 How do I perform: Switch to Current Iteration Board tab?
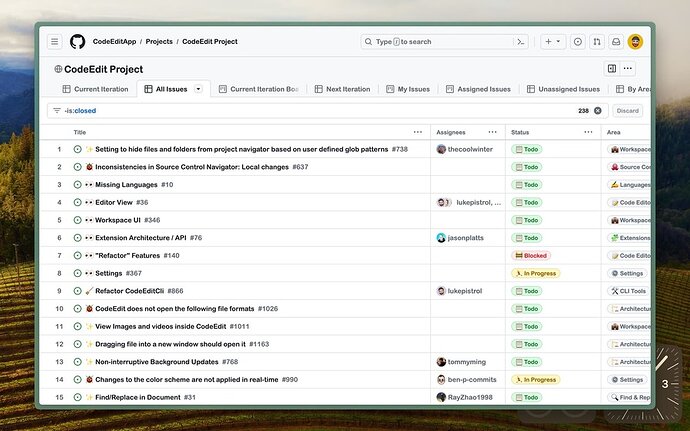click(x=259, y=89)
